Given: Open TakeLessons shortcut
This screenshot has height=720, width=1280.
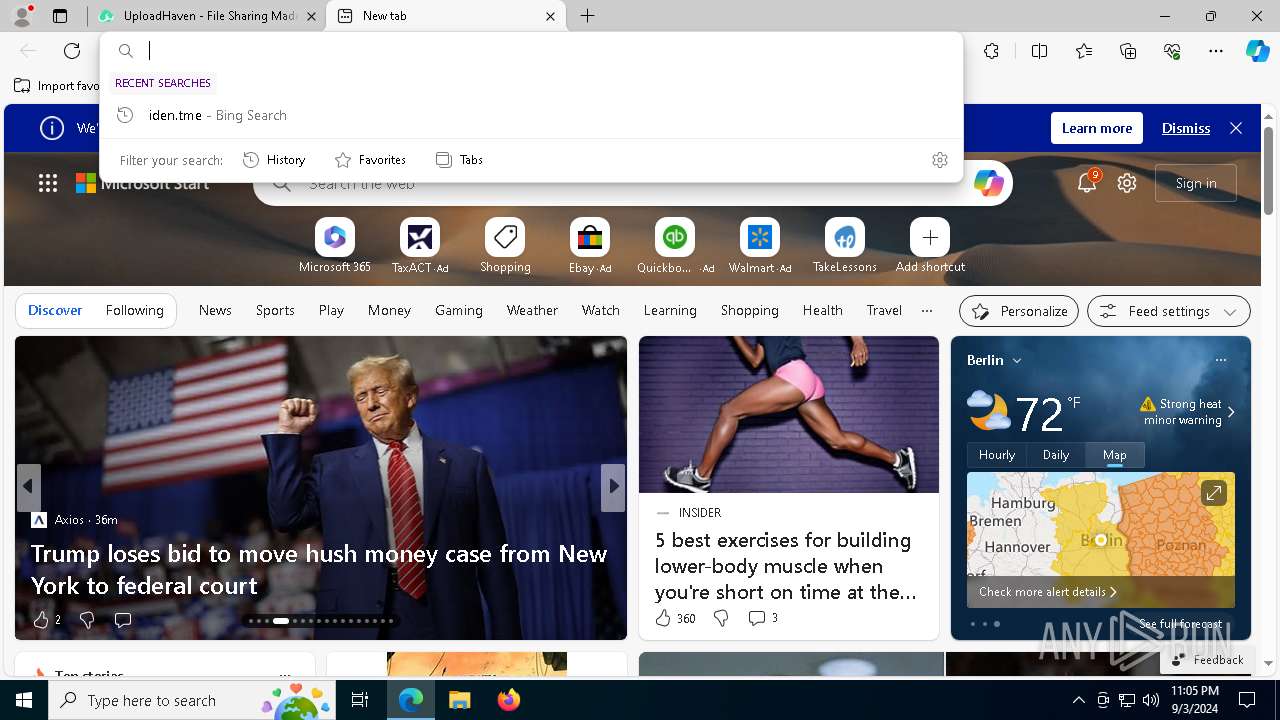Looking at the screenshot, I should tap(845, 246).
